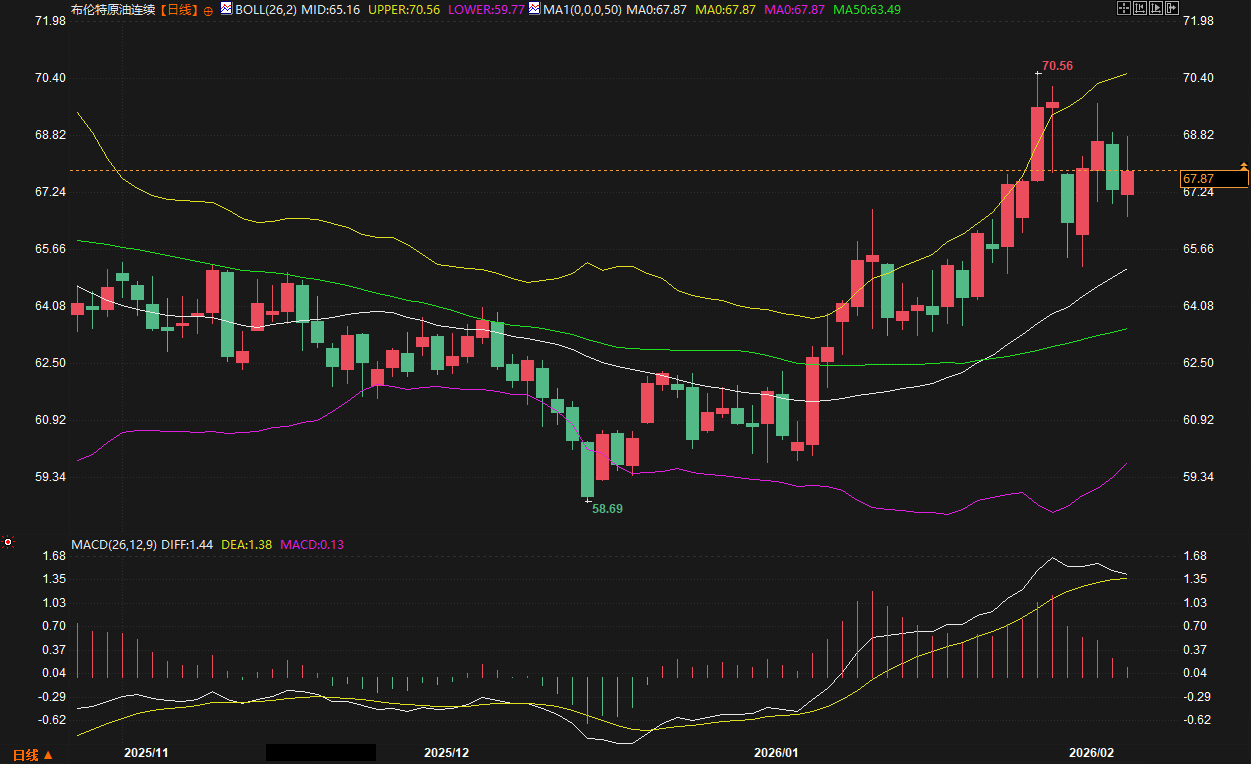Image resolution: width=1251 pixels, height=764 pixels.
Task: Click the 2026/01 date on time axis
Action: click(776, 752)
